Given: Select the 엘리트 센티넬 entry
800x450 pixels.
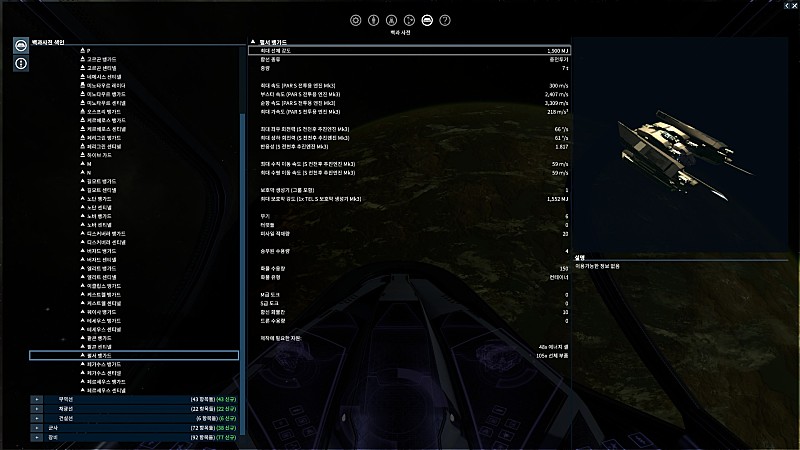Looking at the screenshot, I should [x=102, y=277].
